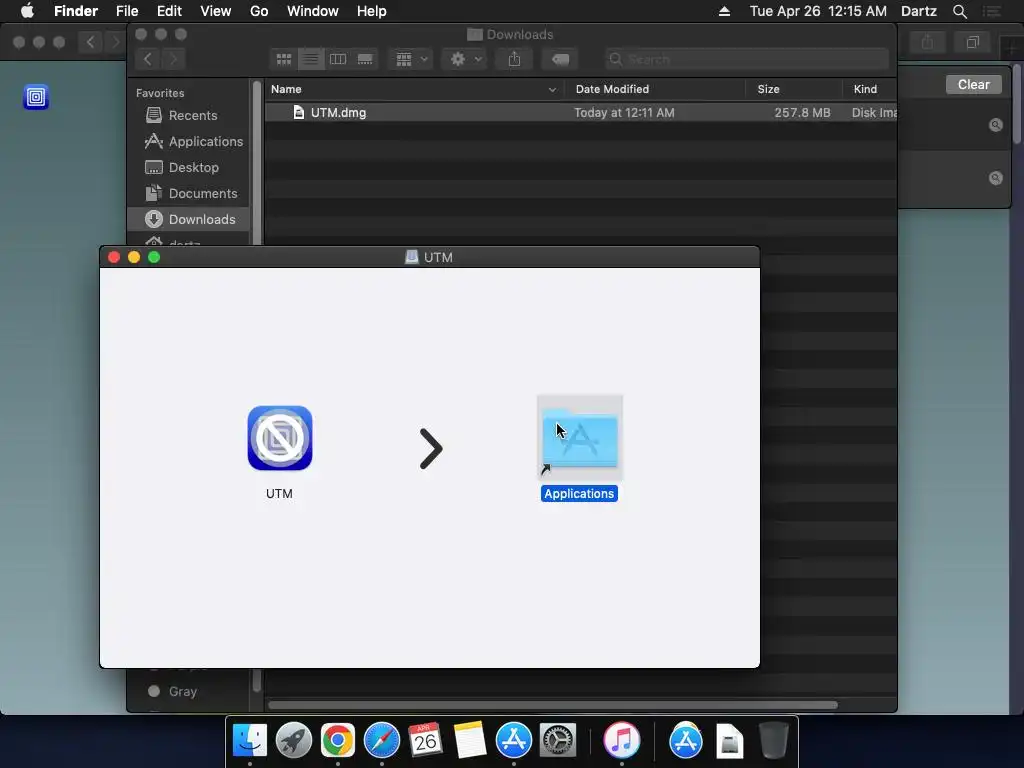Select the Gray tag in the sidebar
Image resolution: width=1024 pixels, height=768 pixels.
pyautogui.click(x=172, y=692)
